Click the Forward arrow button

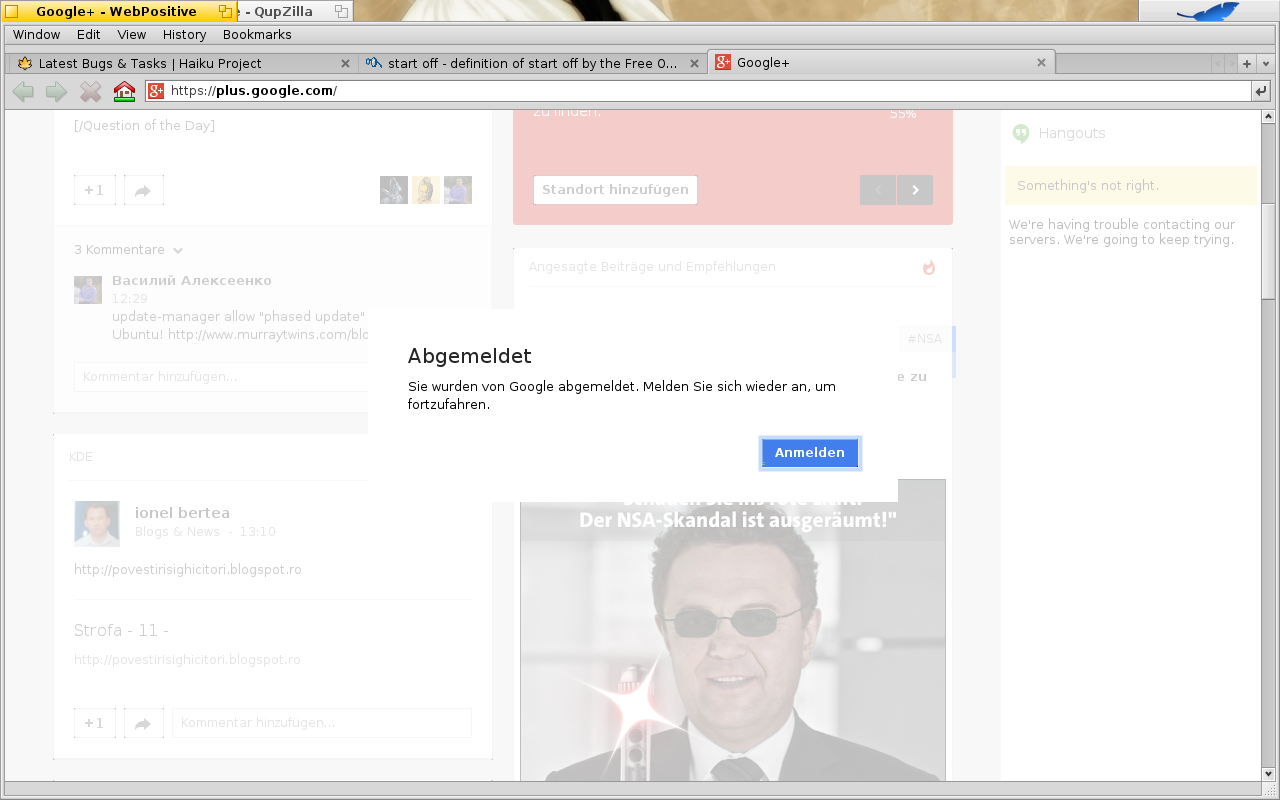(x=57, y=92)
